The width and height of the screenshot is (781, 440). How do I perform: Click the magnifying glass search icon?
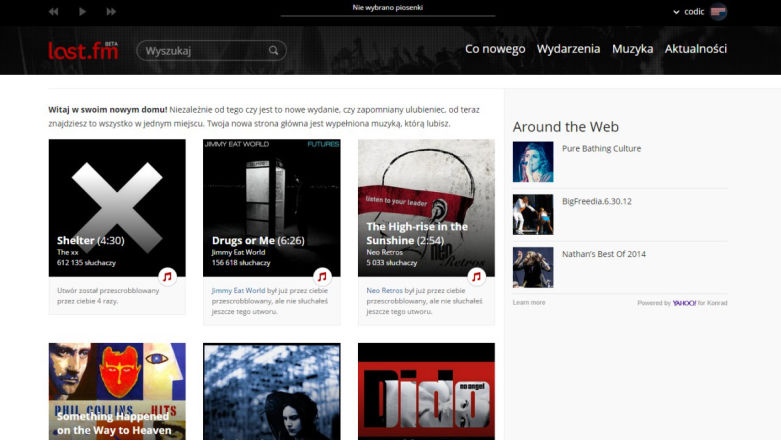(273, 50)
